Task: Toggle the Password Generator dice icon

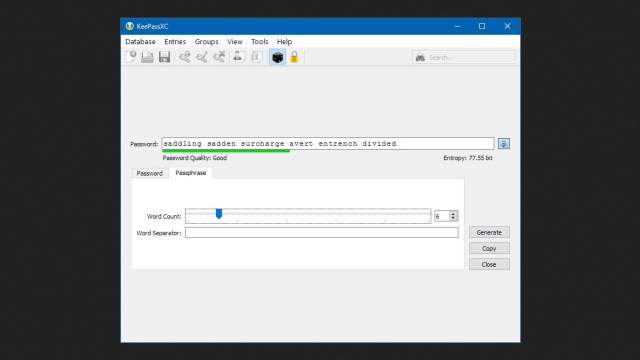Action: pyautogui.click(x=278, y=57)
